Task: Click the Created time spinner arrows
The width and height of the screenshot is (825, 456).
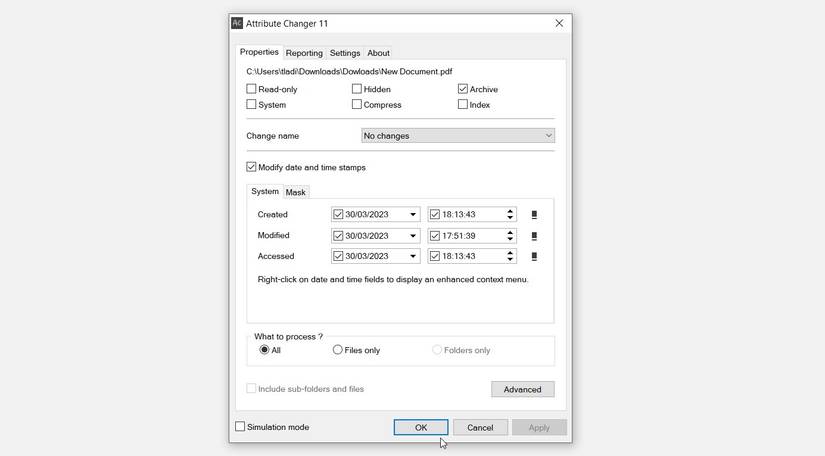Action: (510, 214)
